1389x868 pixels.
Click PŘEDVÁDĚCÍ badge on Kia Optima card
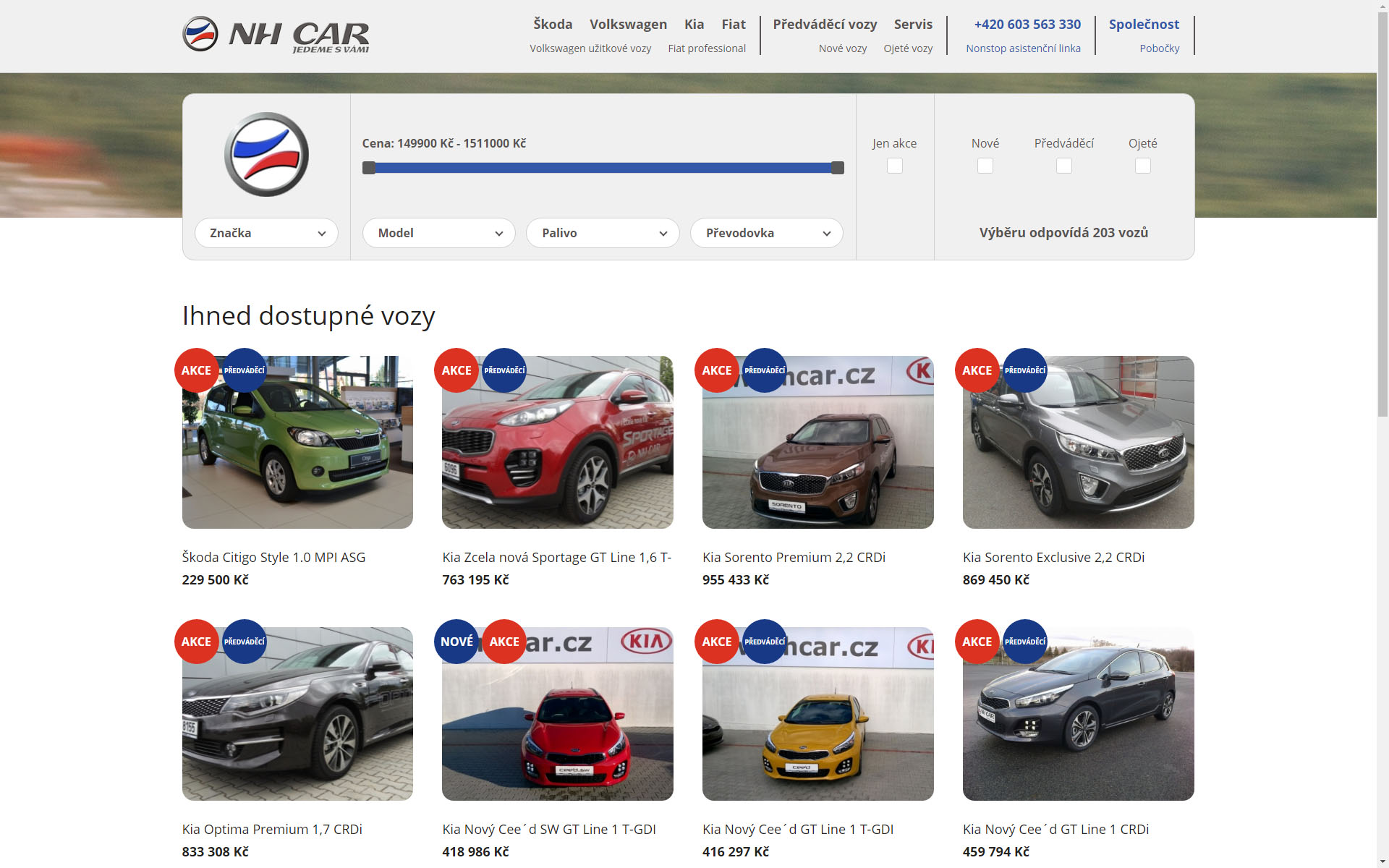245,642
